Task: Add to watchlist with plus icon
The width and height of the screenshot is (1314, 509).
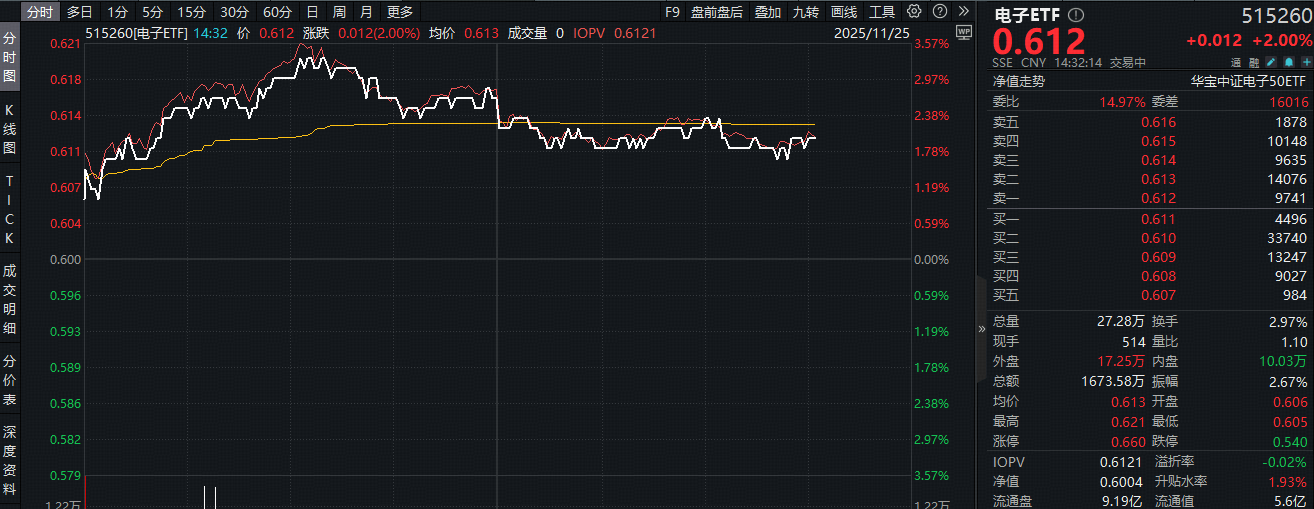Action: (1306, 62)
